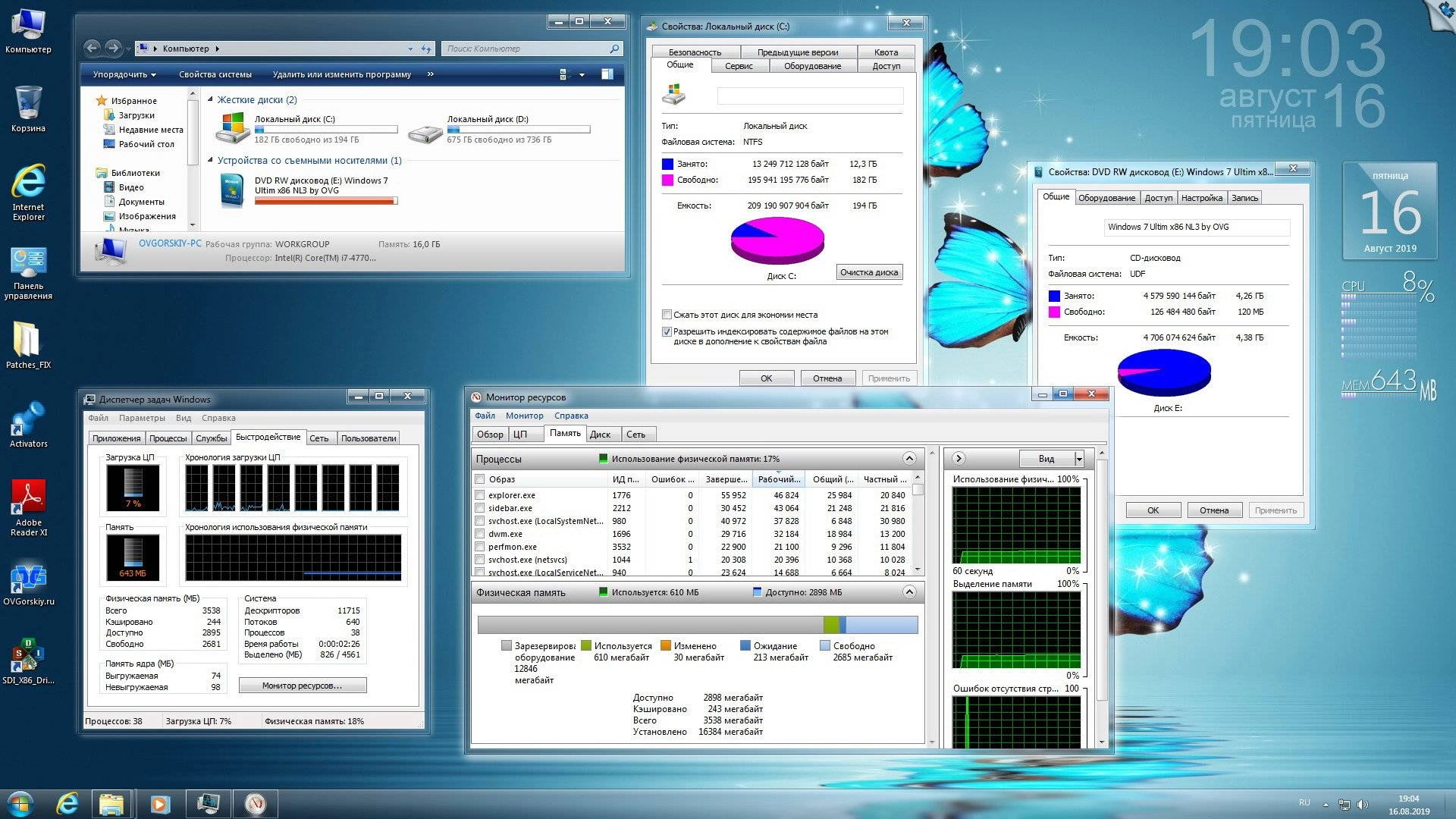
Task: Hide graphs pane with the arrow button
Action: coord(959,458)
